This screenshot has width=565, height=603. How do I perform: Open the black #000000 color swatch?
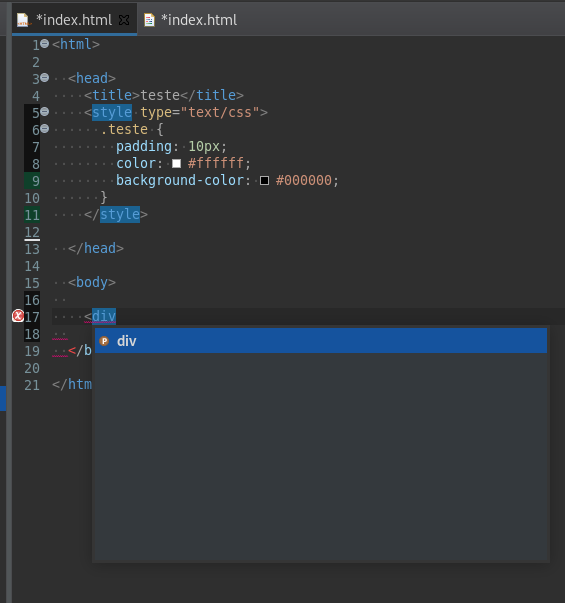click(264, 180)
